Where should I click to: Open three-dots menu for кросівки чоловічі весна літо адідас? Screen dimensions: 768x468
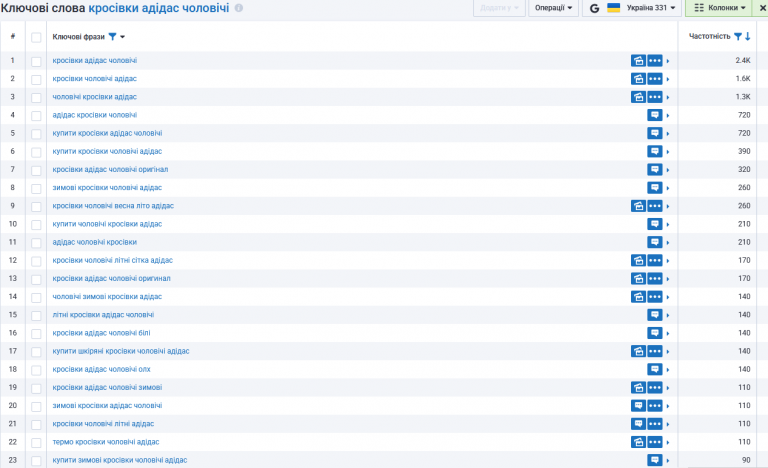pyautogui.click(x=655, y=206)
